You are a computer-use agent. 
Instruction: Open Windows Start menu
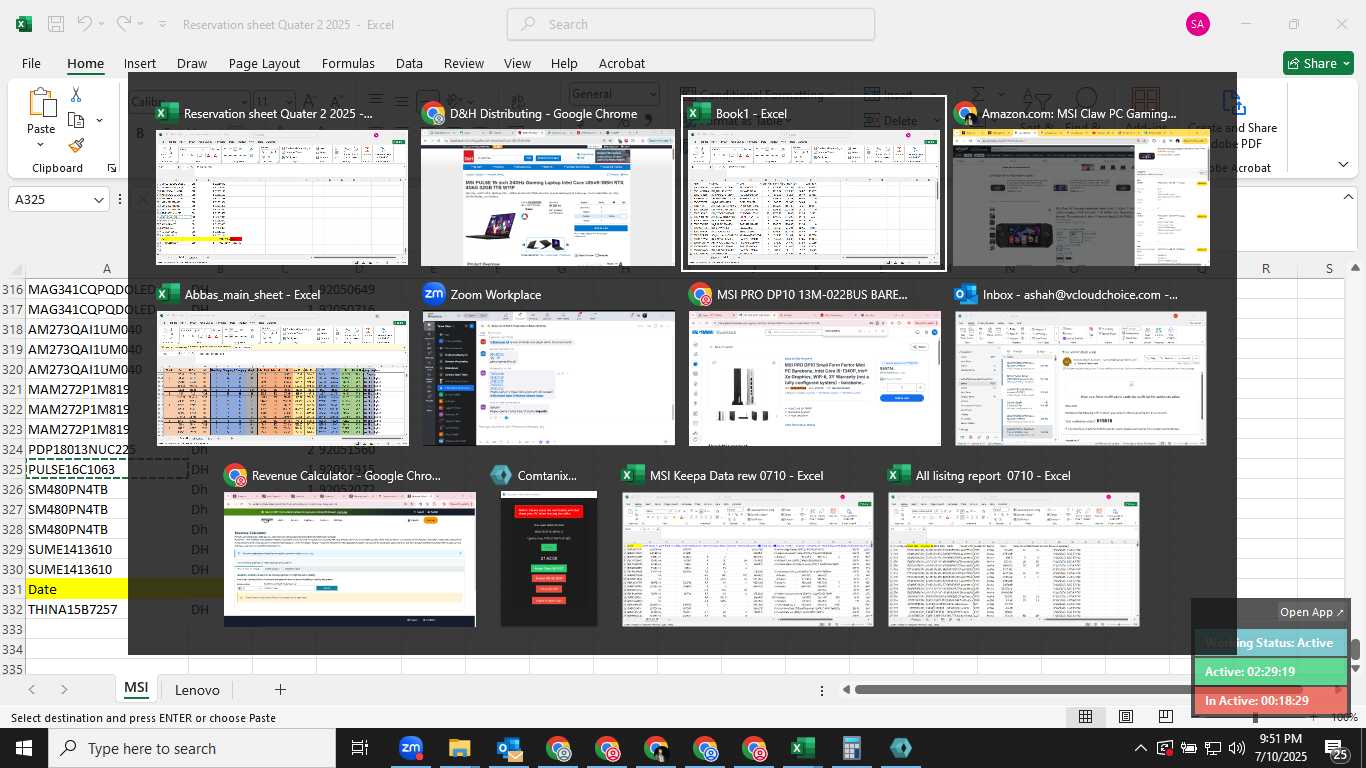click(x=23, y=748)
